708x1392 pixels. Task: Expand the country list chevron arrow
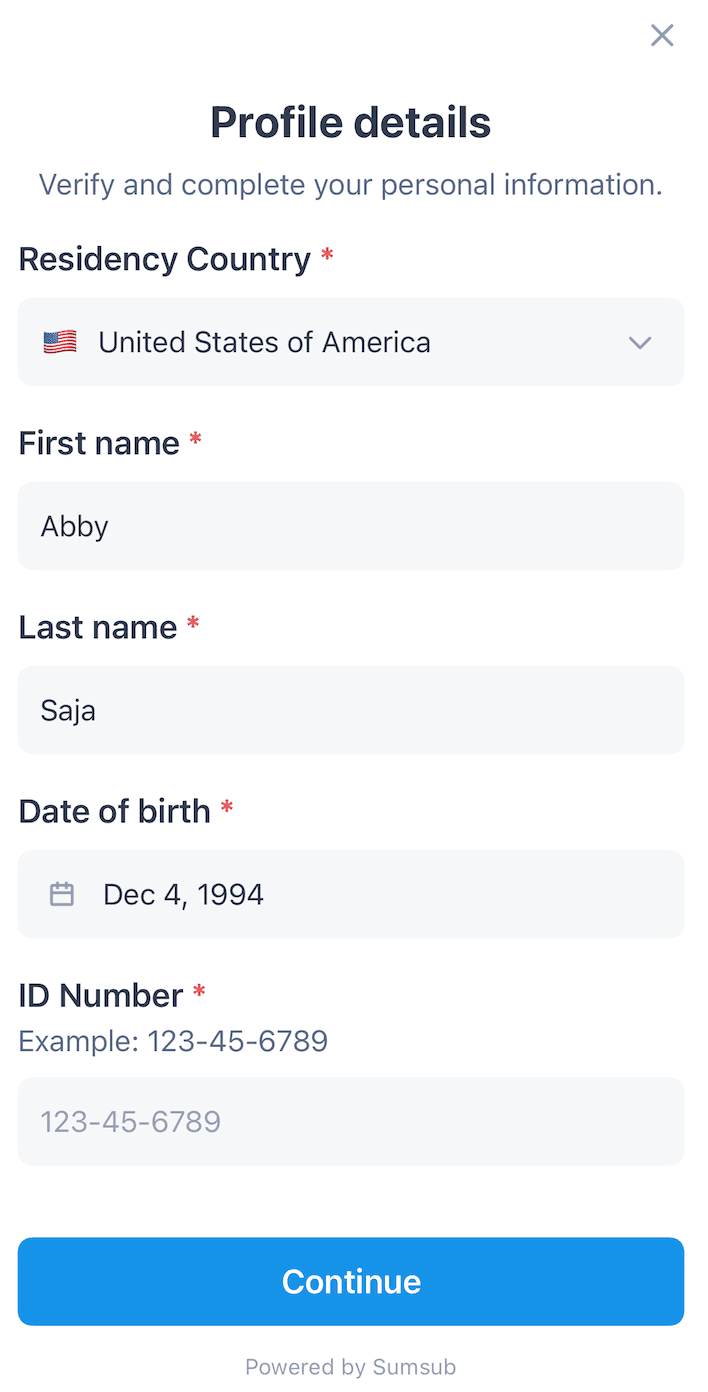coord(640,342)
